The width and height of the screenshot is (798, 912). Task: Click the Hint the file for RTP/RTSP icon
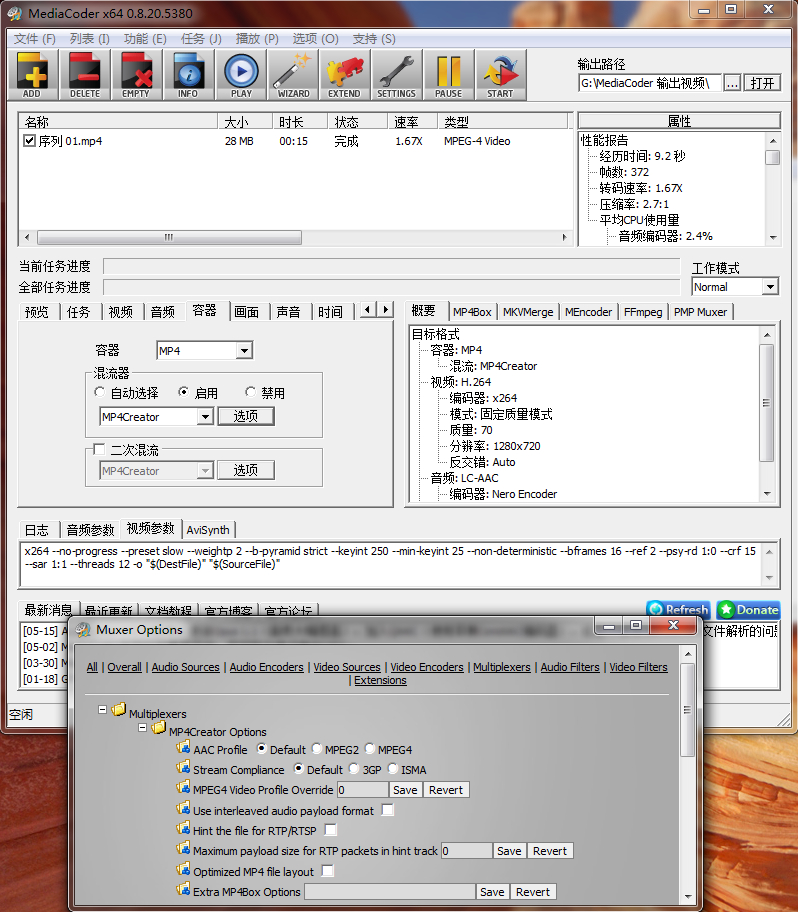(x=183, y=828)
